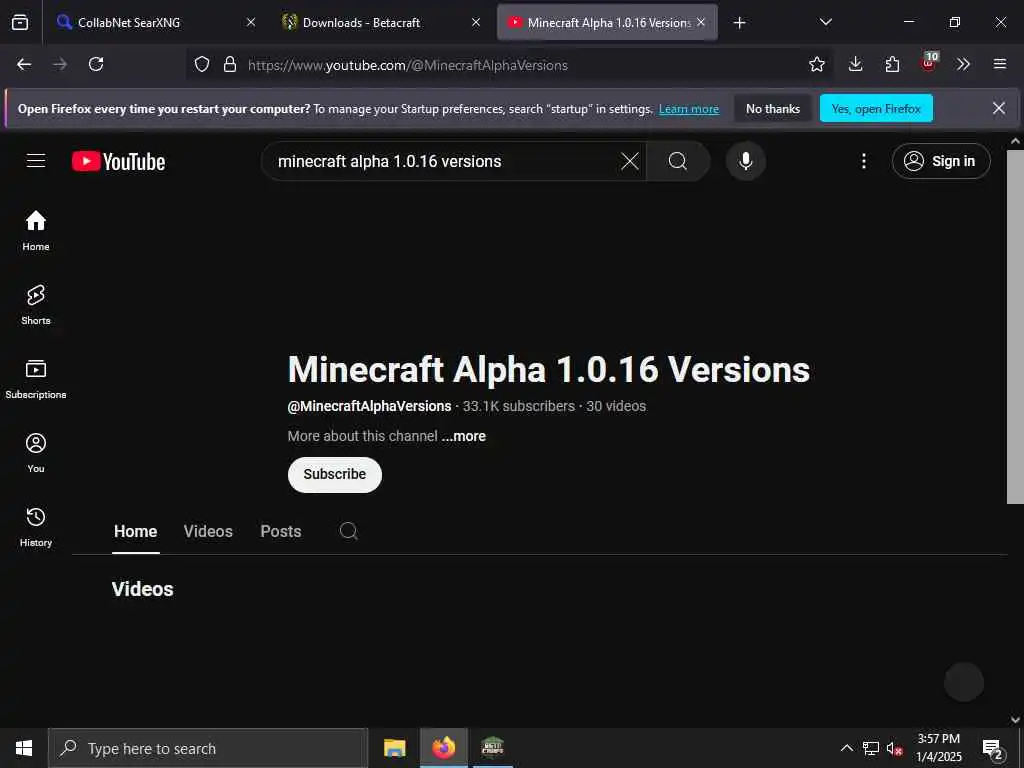Click the browser forward arrow
Viewport: 1024px width, 768px height.
tap(60, 65)
